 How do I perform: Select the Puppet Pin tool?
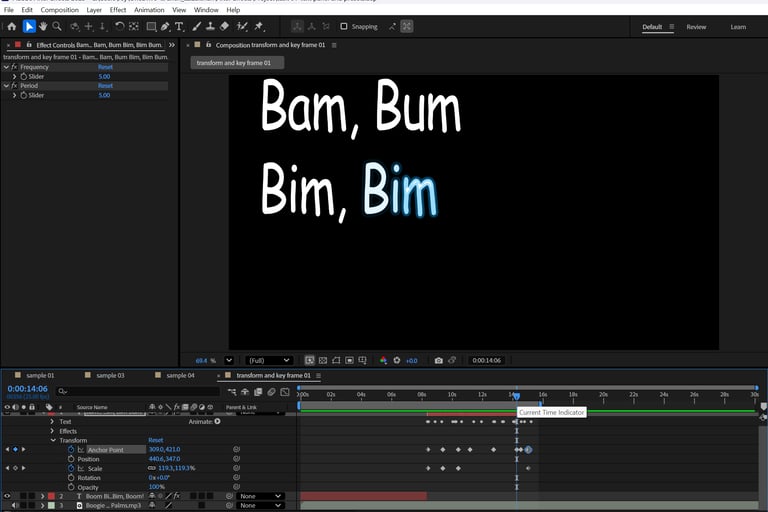(x=259, y=27)
